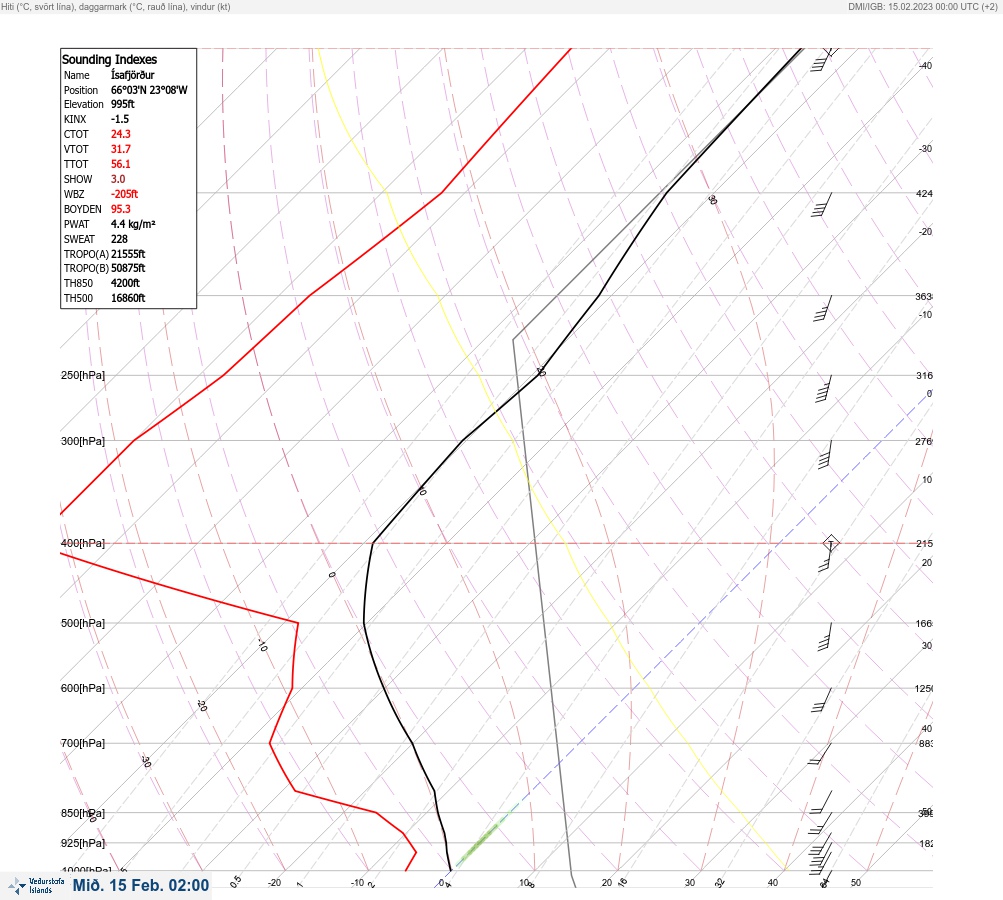Screen dimensions: 1003x900
Task: Click the '925[hPa]' pressure label
Action: point(83,843)
